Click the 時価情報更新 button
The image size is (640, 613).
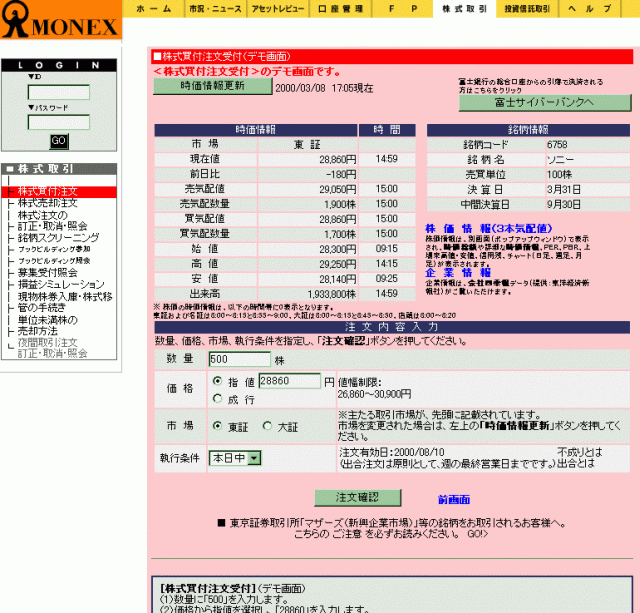click(211, 86)
